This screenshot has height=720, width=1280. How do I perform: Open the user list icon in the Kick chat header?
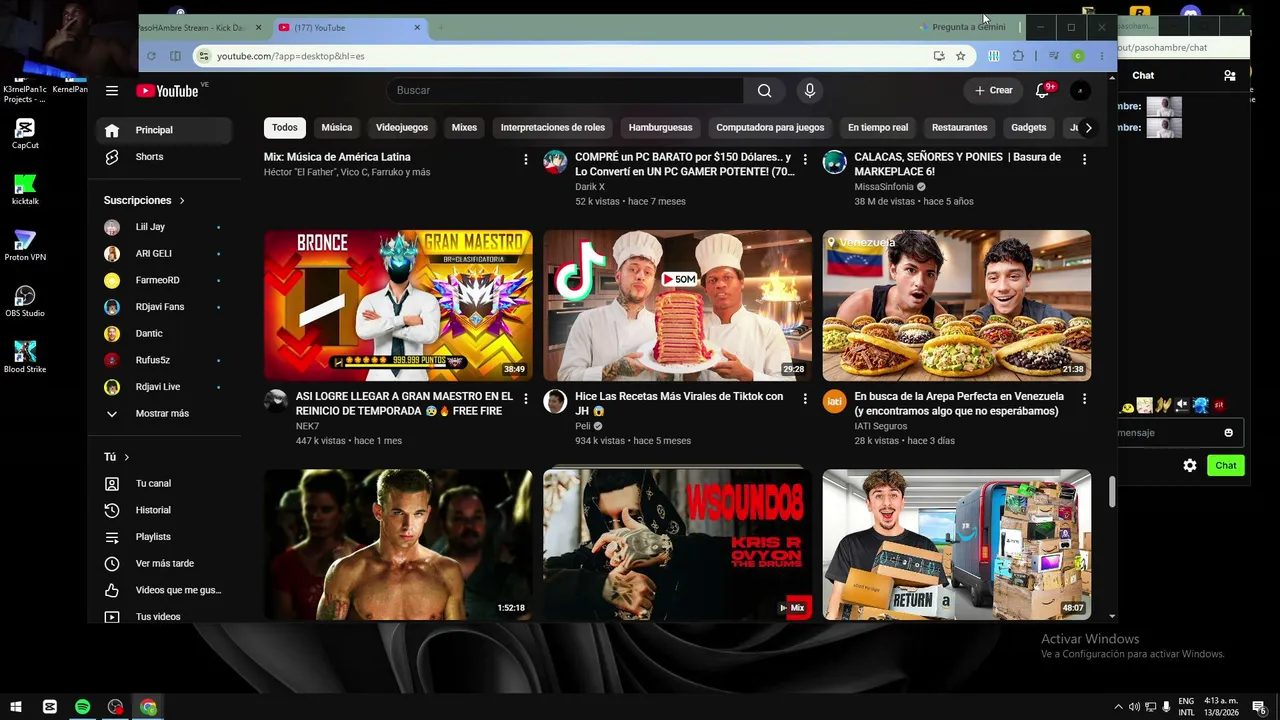(1230, 76)
